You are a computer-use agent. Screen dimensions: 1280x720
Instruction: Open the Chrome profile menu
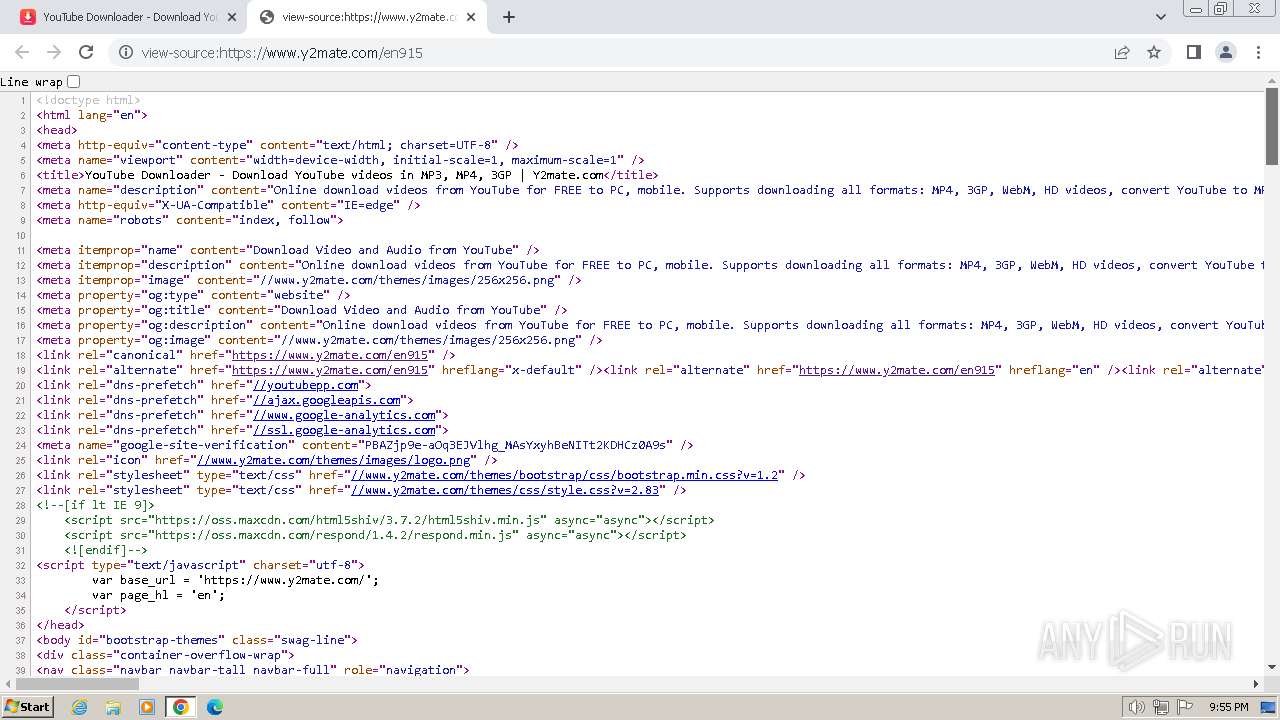(x=1225, y=52)
